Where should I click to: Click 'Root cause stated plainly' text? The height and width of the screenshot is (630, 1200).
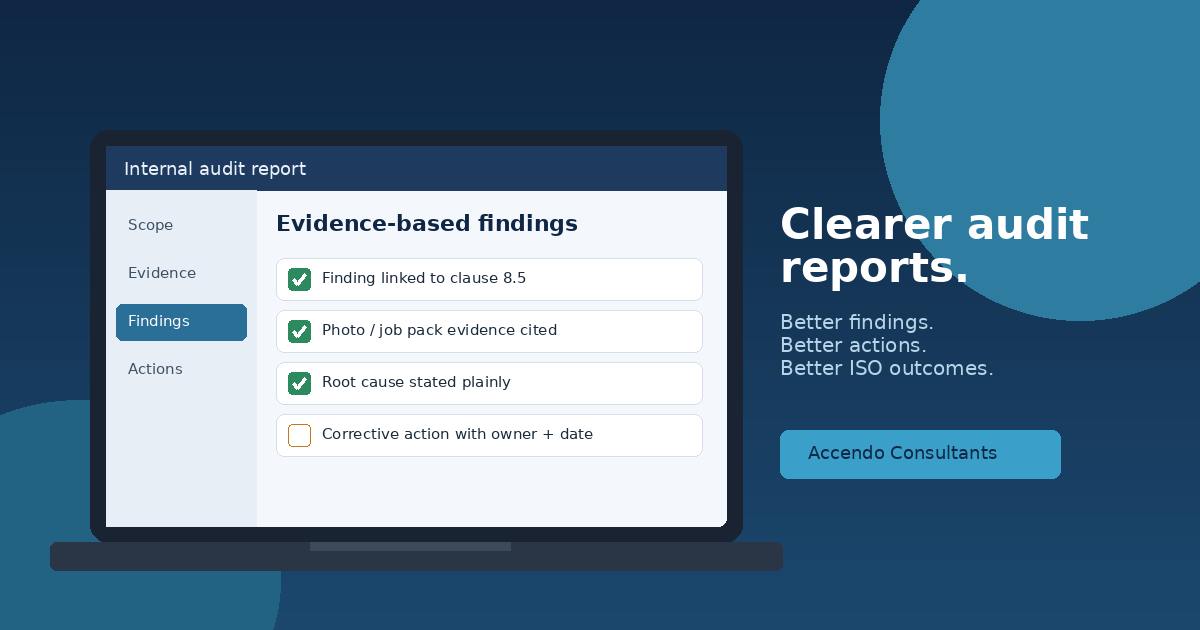pyautogui.click(x=416, y=382)
